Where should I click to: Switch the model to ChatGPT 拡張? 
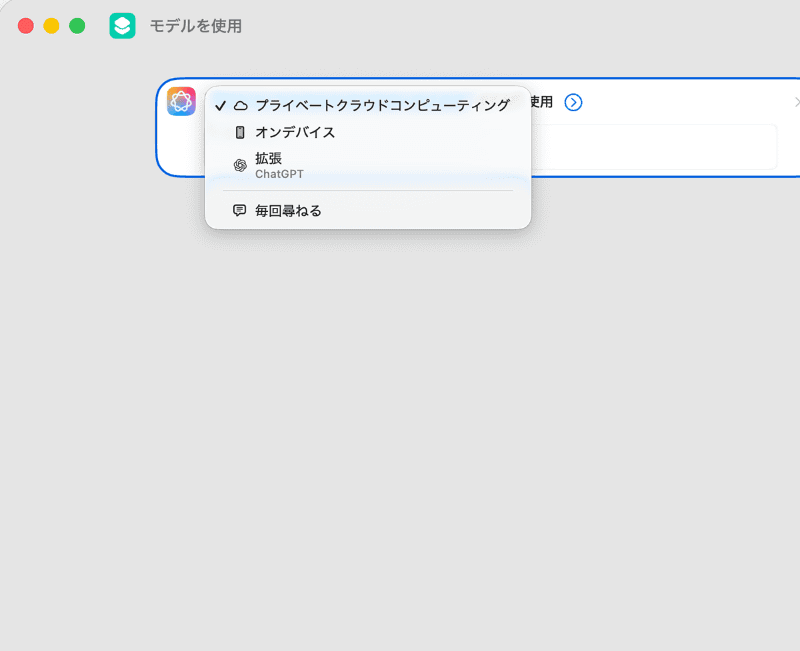point(300,165)
